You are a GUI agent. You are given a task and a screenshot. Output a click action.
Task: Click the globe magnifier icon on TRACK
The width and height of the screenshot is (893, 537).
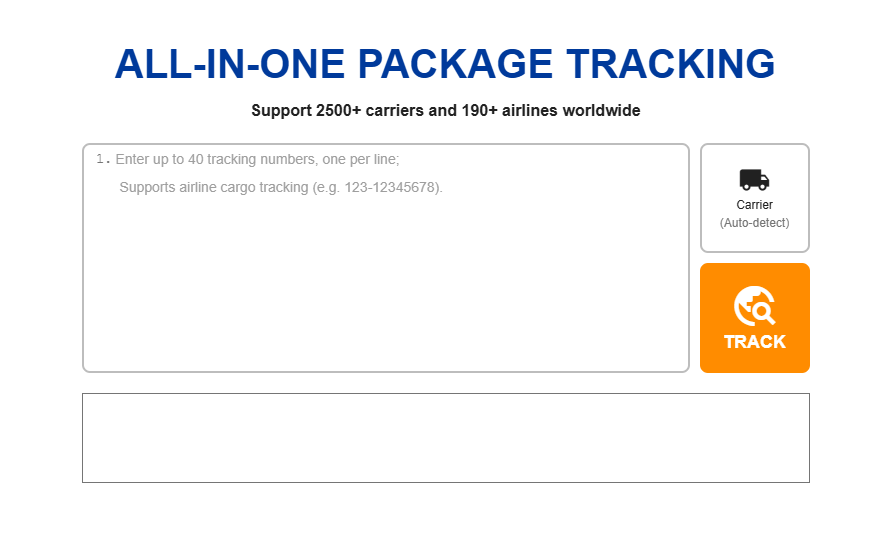pyautogui.click(x=755, y=306)
